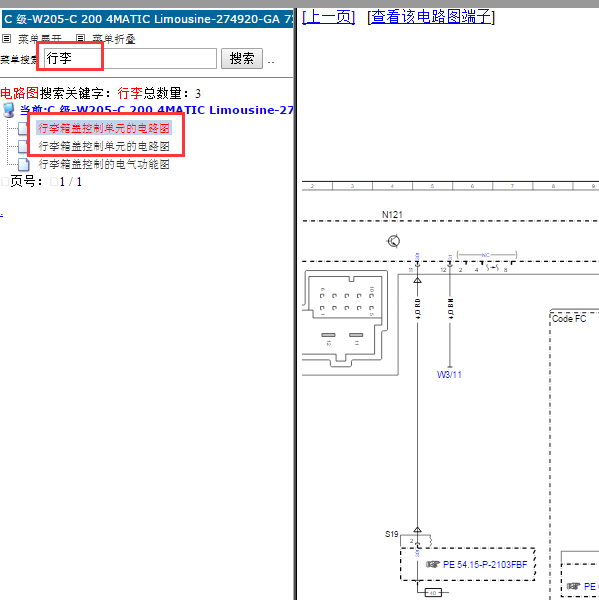Click the C 级-W205-C 200 4MATIC title bar
The height and width of the screenshot is (600, 599).
147,19
